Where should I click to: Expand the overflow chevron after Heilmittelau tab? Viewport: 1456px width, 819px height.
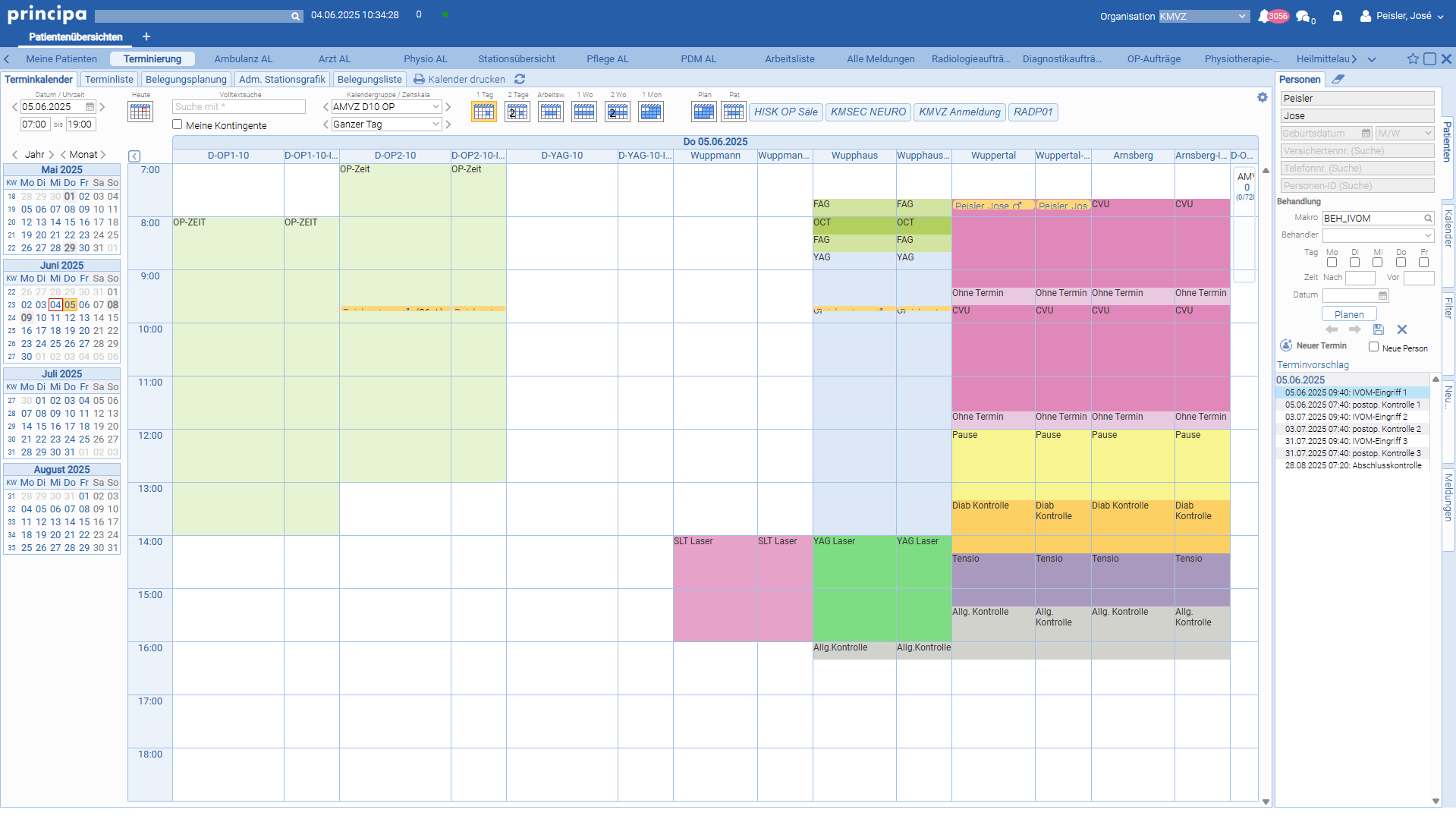click(x=1372, y=58)
